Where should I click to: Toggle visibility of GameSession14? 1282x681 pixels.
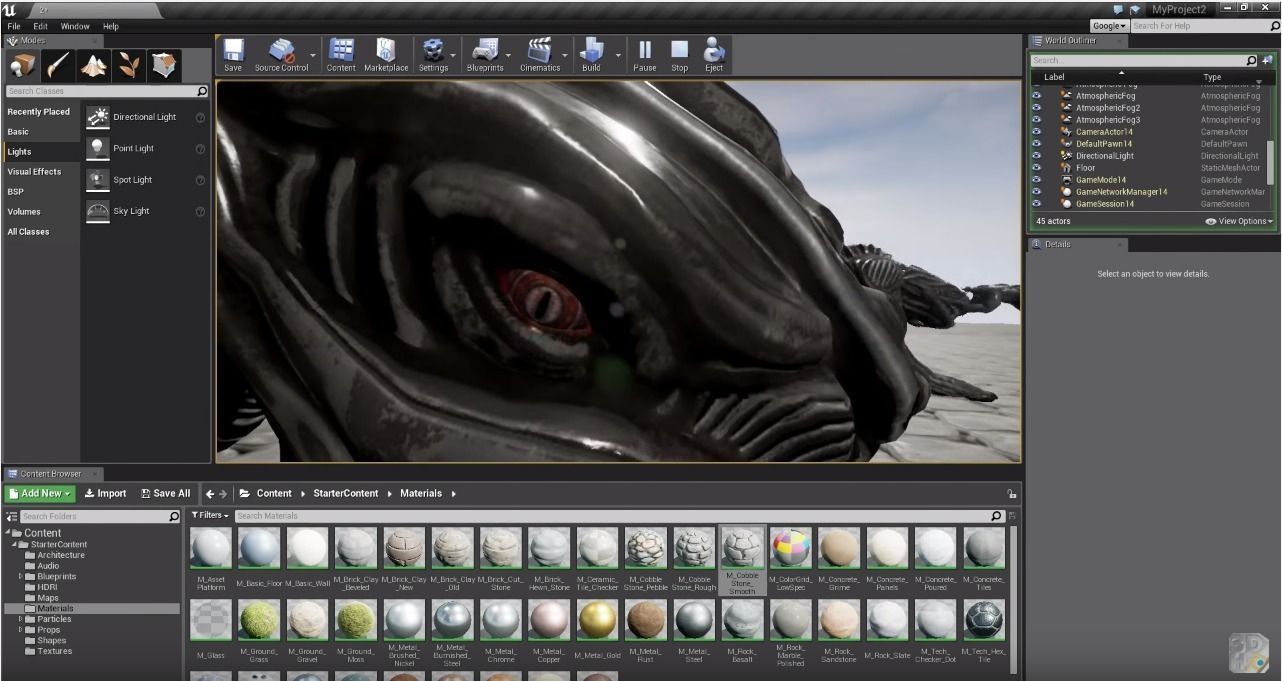[1036, 204]
